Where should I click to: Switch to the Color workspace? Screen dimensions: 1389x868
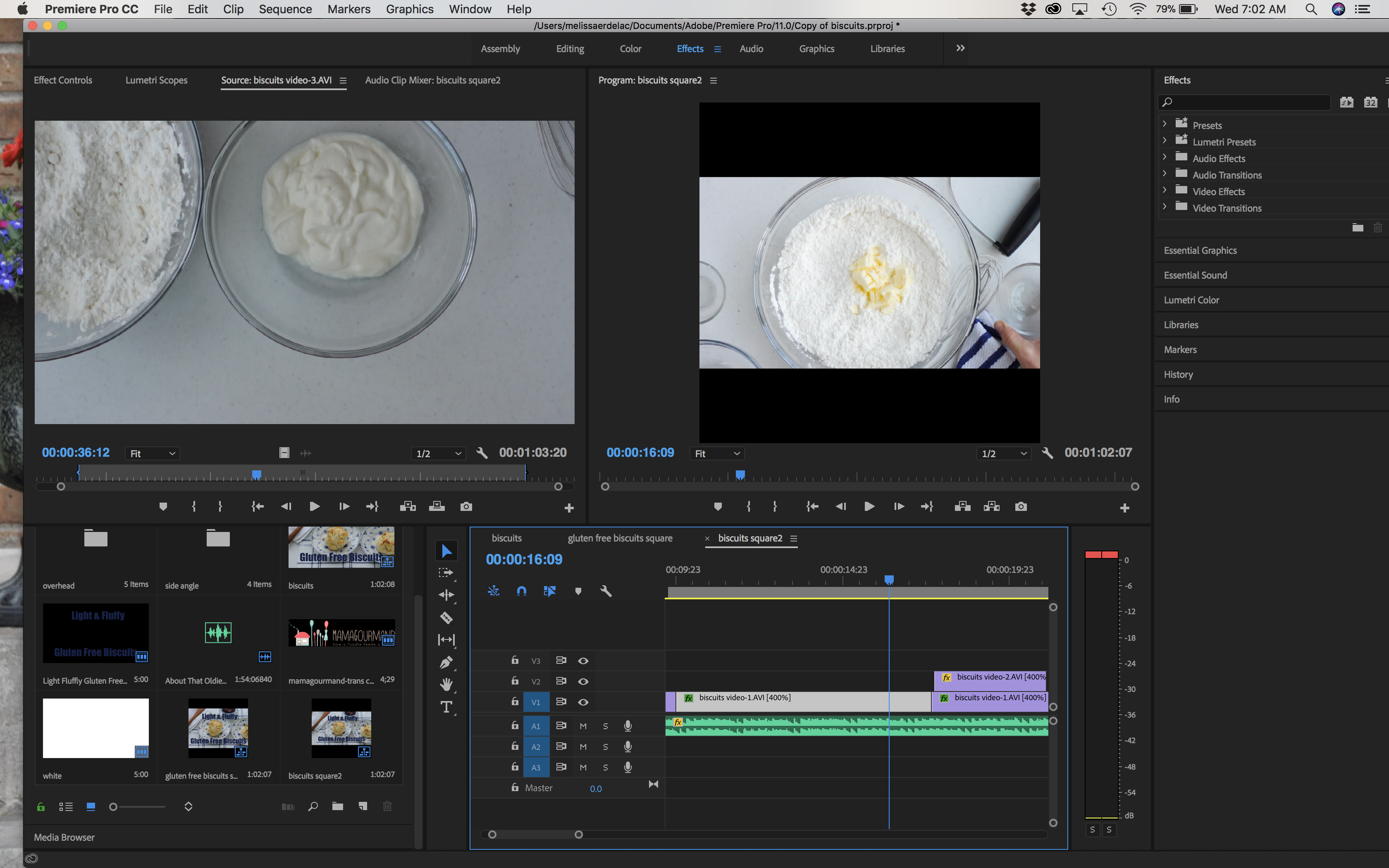tap(630, 49)
